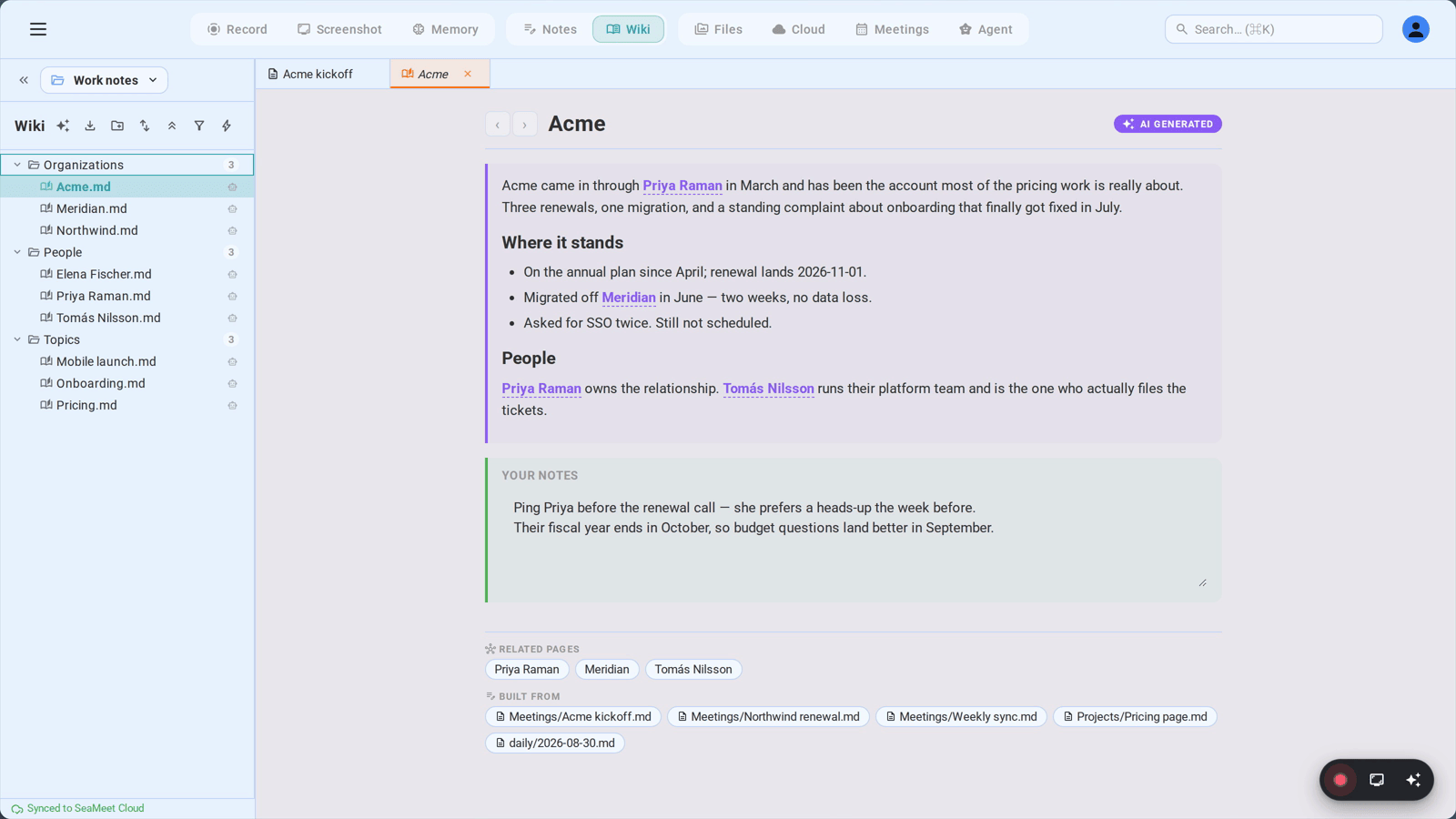Switch to the Record tab

tap(238, 29)
